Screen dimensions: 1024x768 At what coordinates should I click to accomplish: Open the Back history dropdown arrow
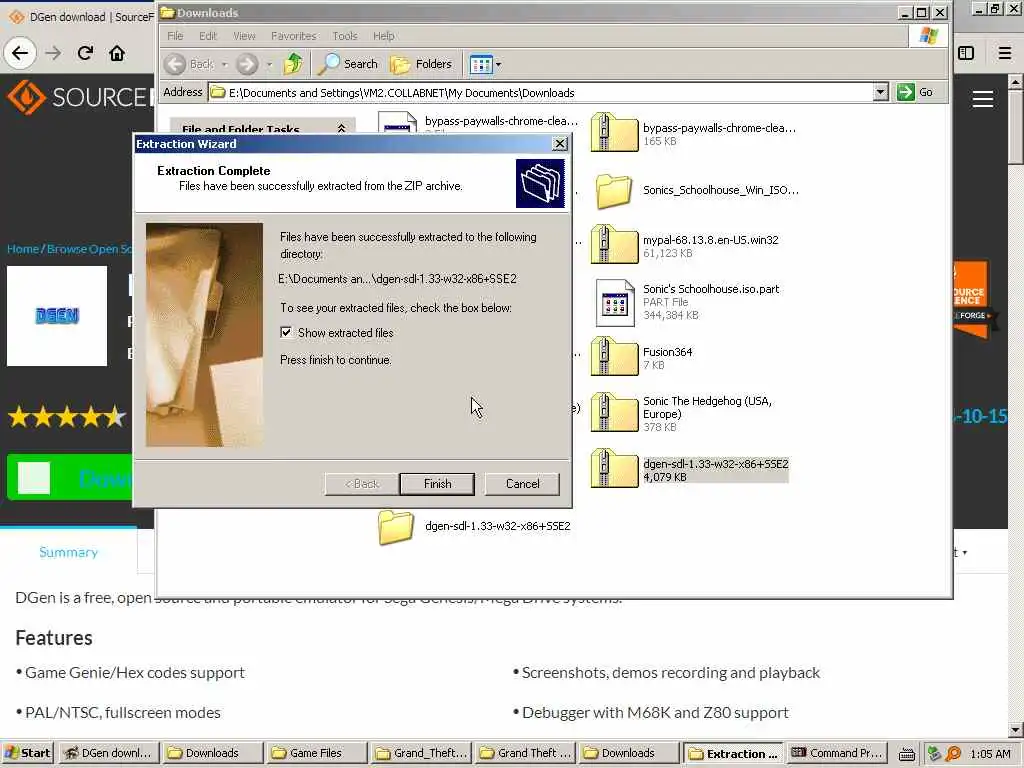point(225,64)
